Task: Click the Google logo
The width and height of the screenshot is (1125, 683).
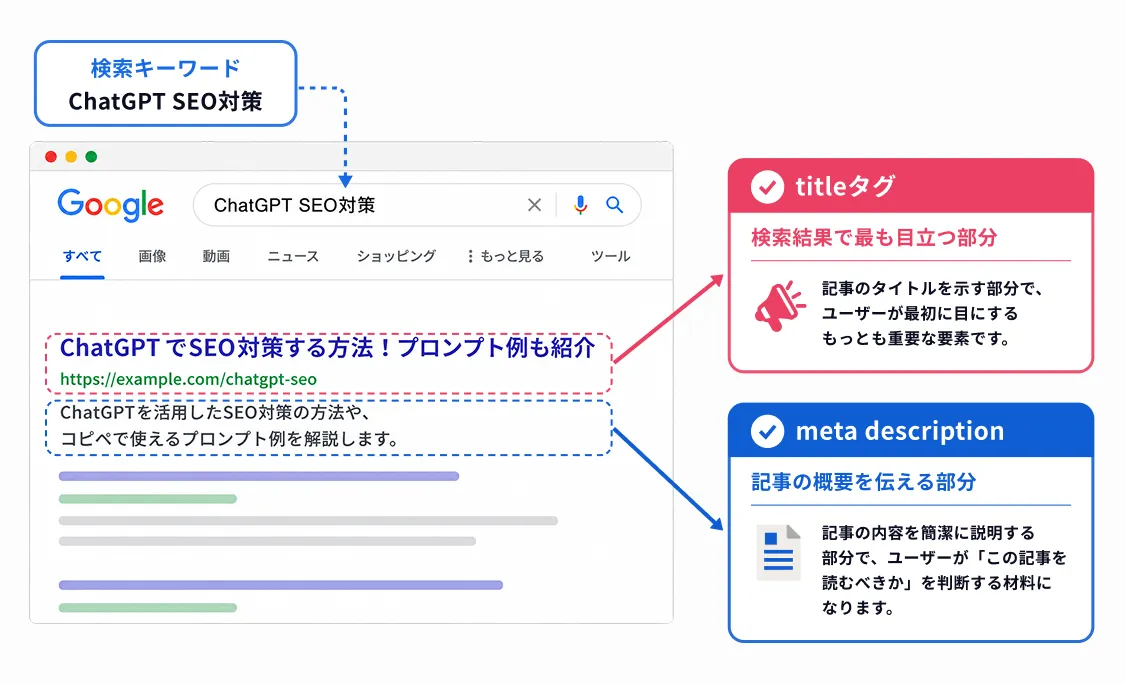Action: (x=110, y=205)
